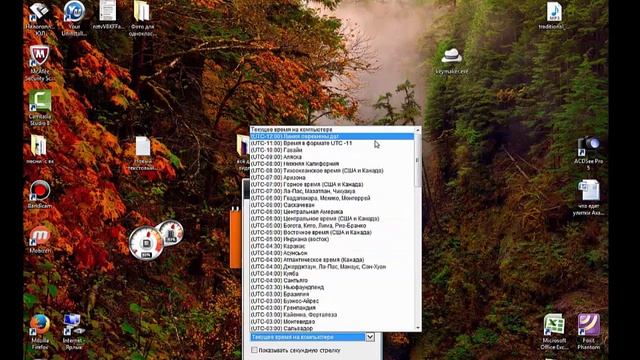Open the Microsoft Office Excel shortcut
The image size is (640, 360).
pos(554,325)
